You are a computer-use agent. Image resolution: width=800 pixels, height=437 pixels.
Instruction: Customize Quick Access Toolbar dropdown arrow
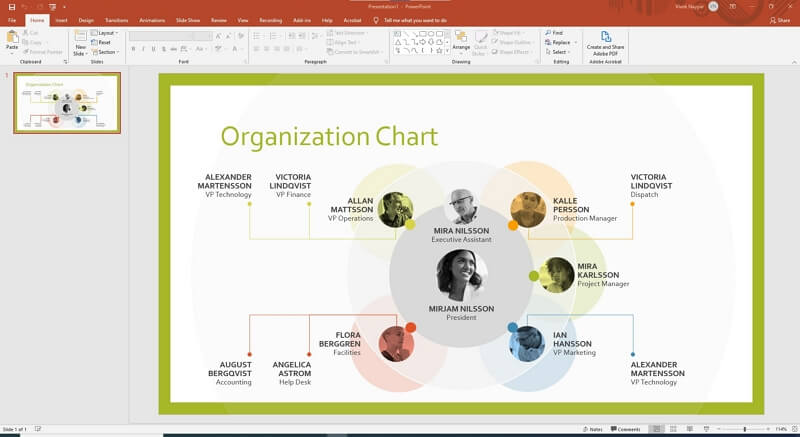[x=64, y=7]
